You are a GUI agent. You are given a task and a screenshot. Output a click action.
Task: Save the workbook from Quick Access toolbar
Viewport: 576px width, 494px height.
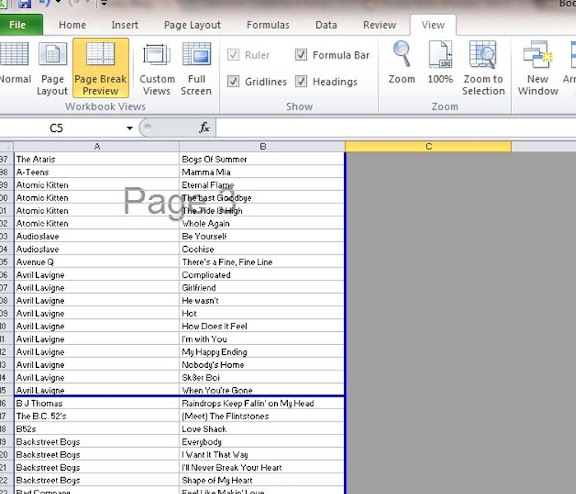pos(24,4)
